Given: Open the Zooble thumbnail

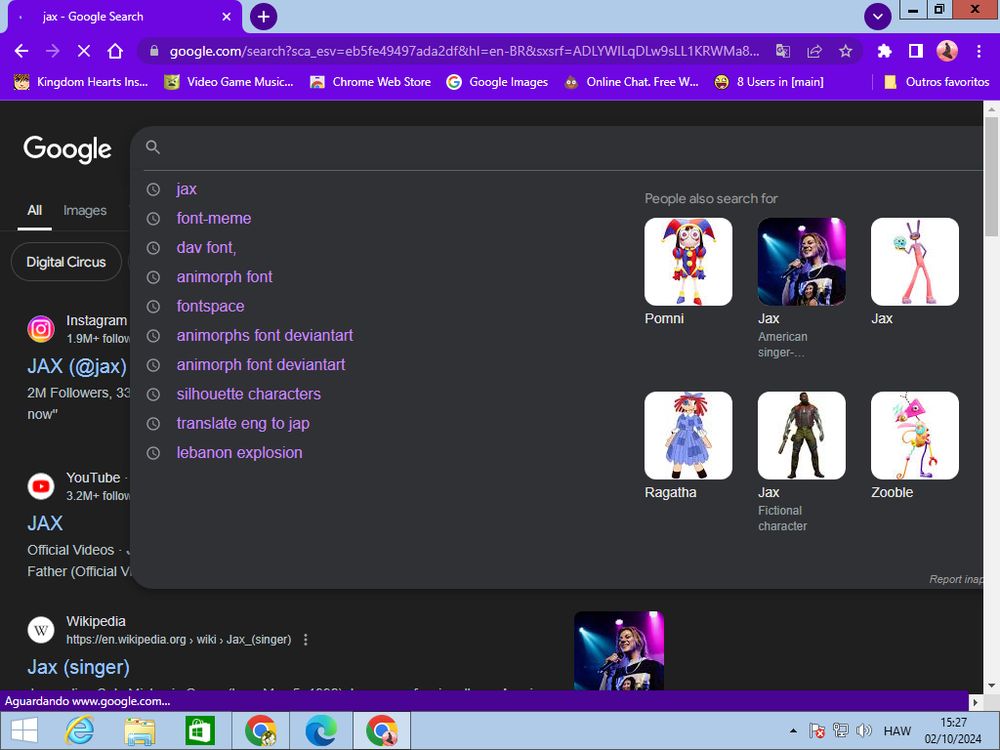Looking at the screenshot, I should [915, 435].
